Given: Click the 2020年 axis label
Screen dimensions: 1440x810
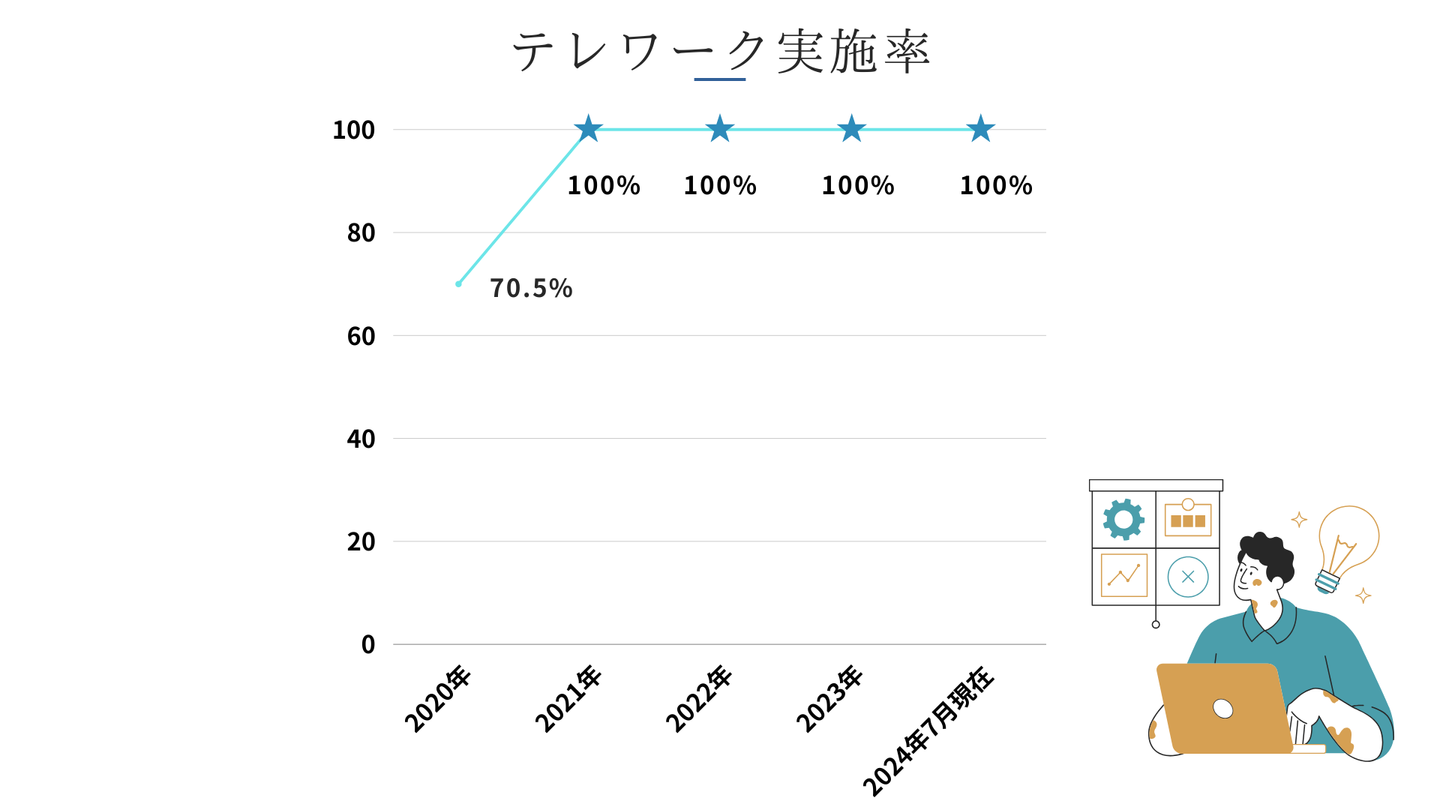Looking at the screenshot, I should pos(438,699).
